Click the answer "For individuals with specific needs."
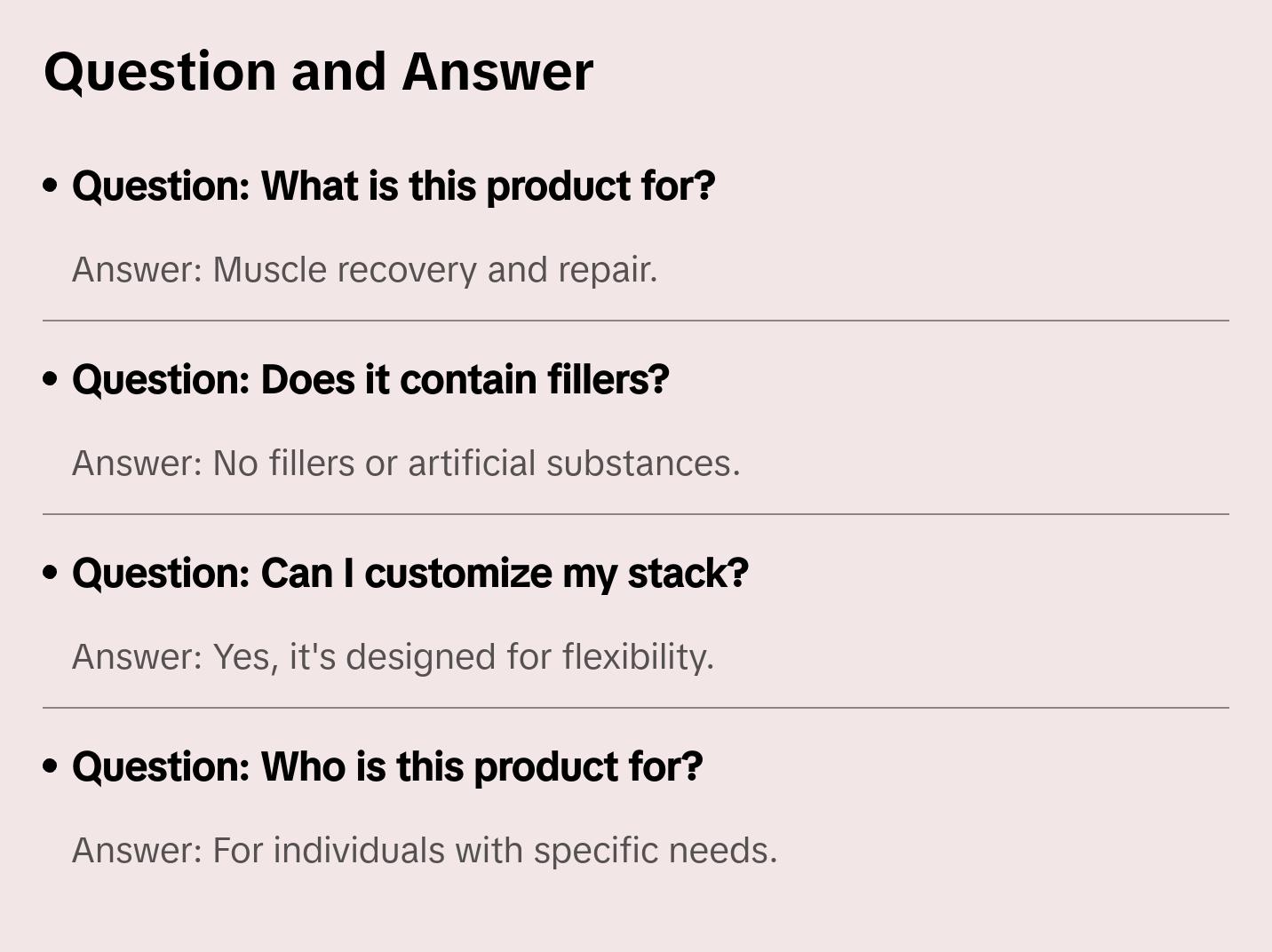The height and width of the screenshot is (952, 1272). [x=425, y=851]
